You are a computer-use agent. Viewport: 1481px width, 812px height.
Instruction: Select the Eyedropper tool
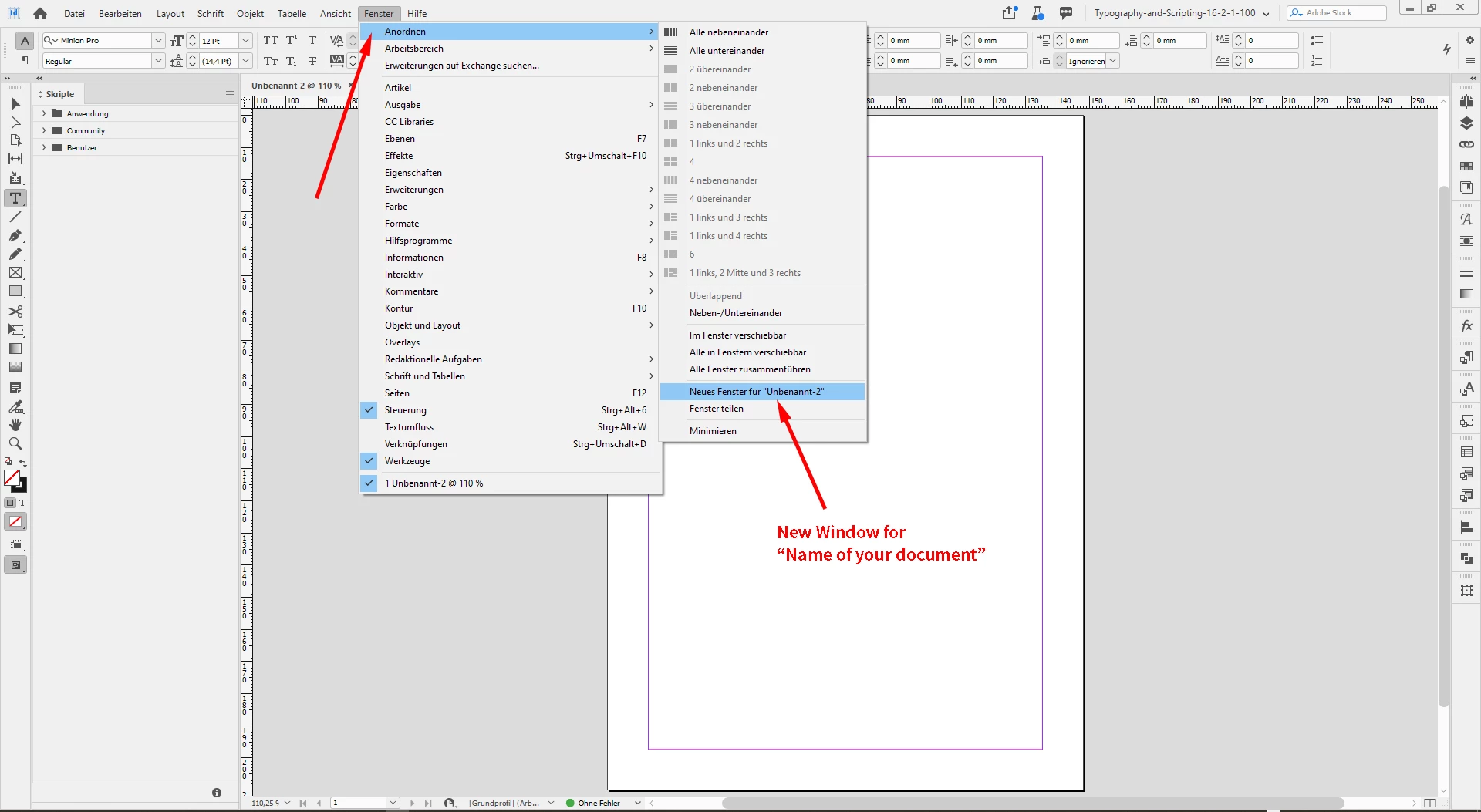(15, 406)
